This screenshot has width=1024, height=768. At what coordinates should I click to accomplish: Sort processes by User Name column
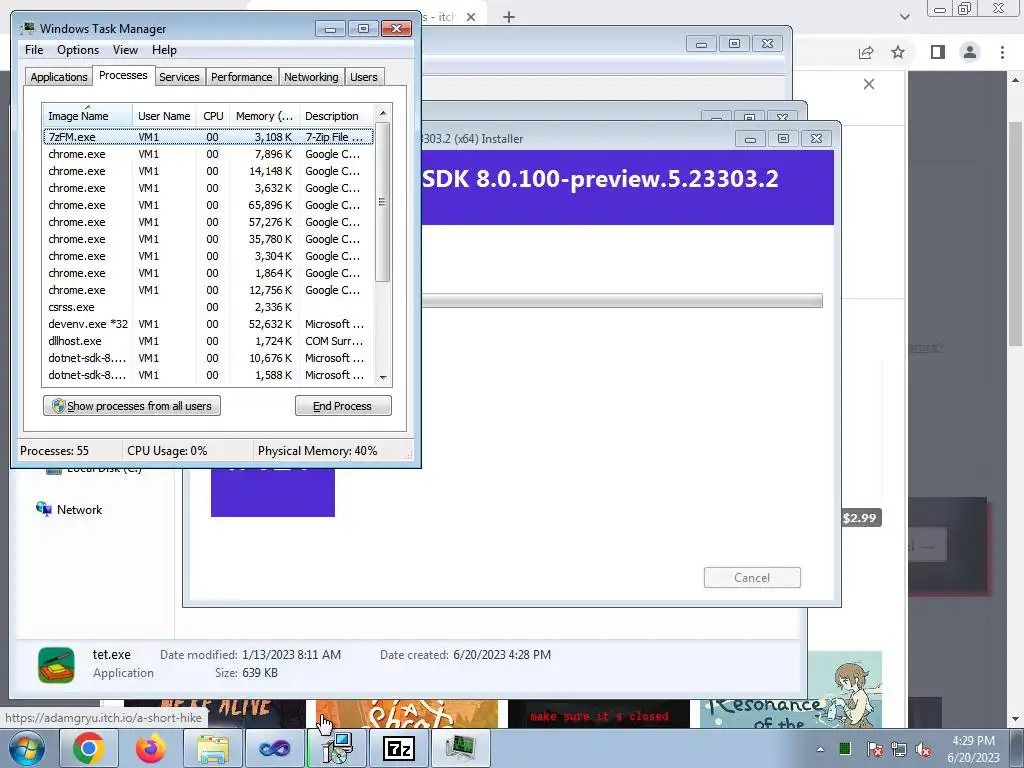tap(164, 116)
